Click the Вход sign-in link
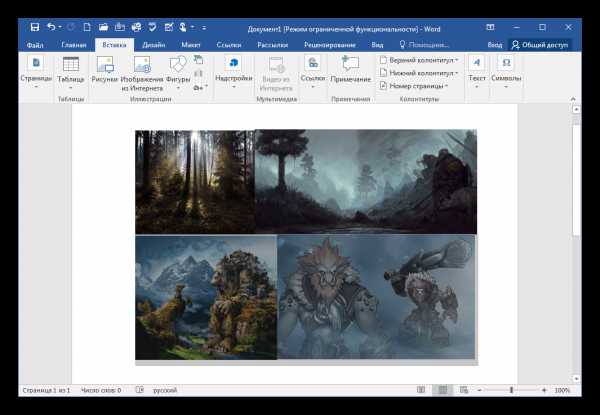The image size is (600, 415). pyautogui.click(x=494, y=45)
